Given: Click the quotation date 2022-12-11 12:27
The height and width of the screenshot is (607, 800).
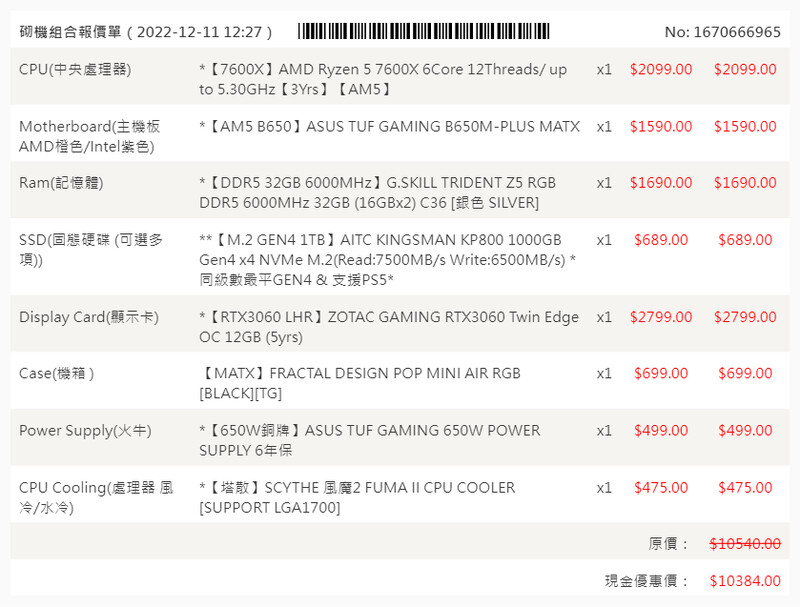Looking at the screenshot, I should pyautogui.click(x=203, y=32).
